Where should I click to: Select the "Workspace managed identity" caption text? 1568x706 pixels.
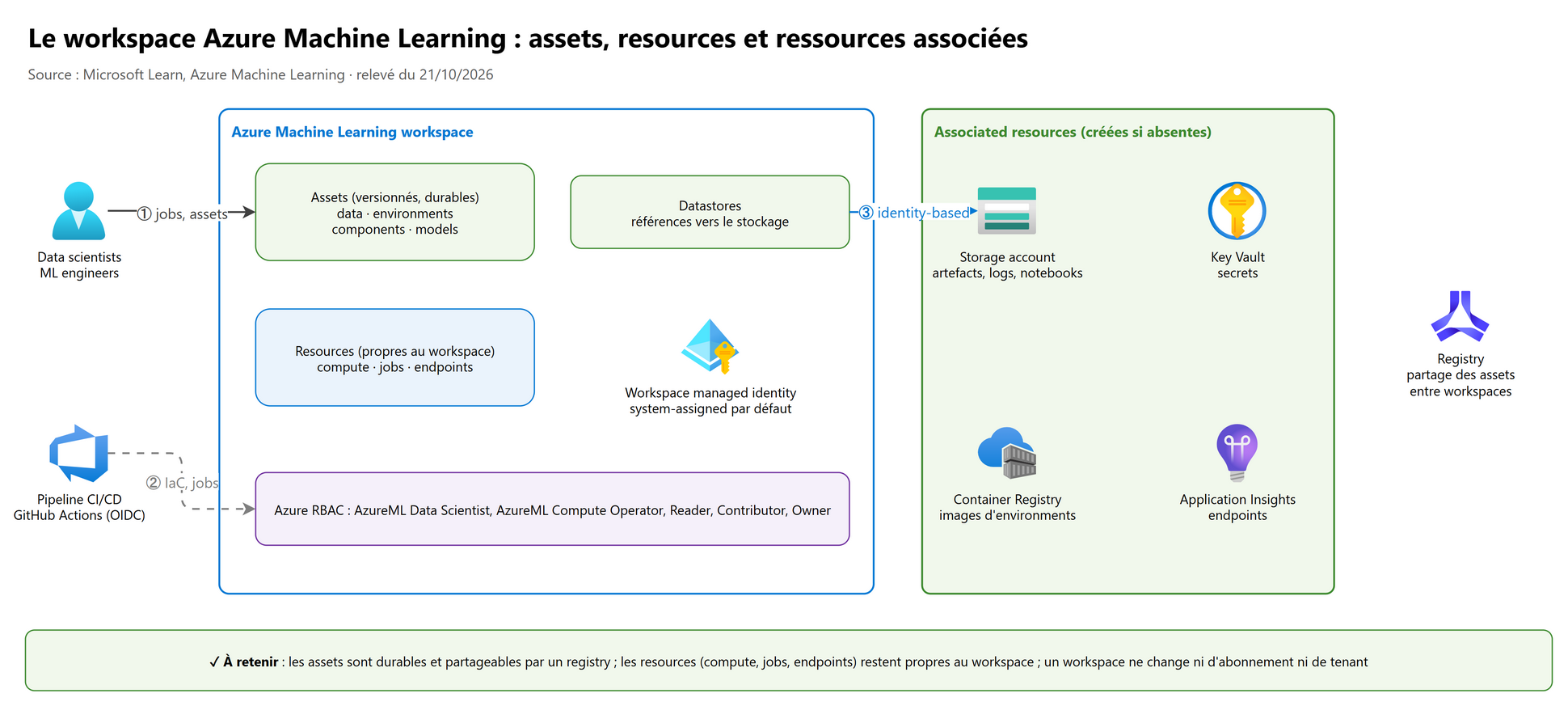pos(710,401)
